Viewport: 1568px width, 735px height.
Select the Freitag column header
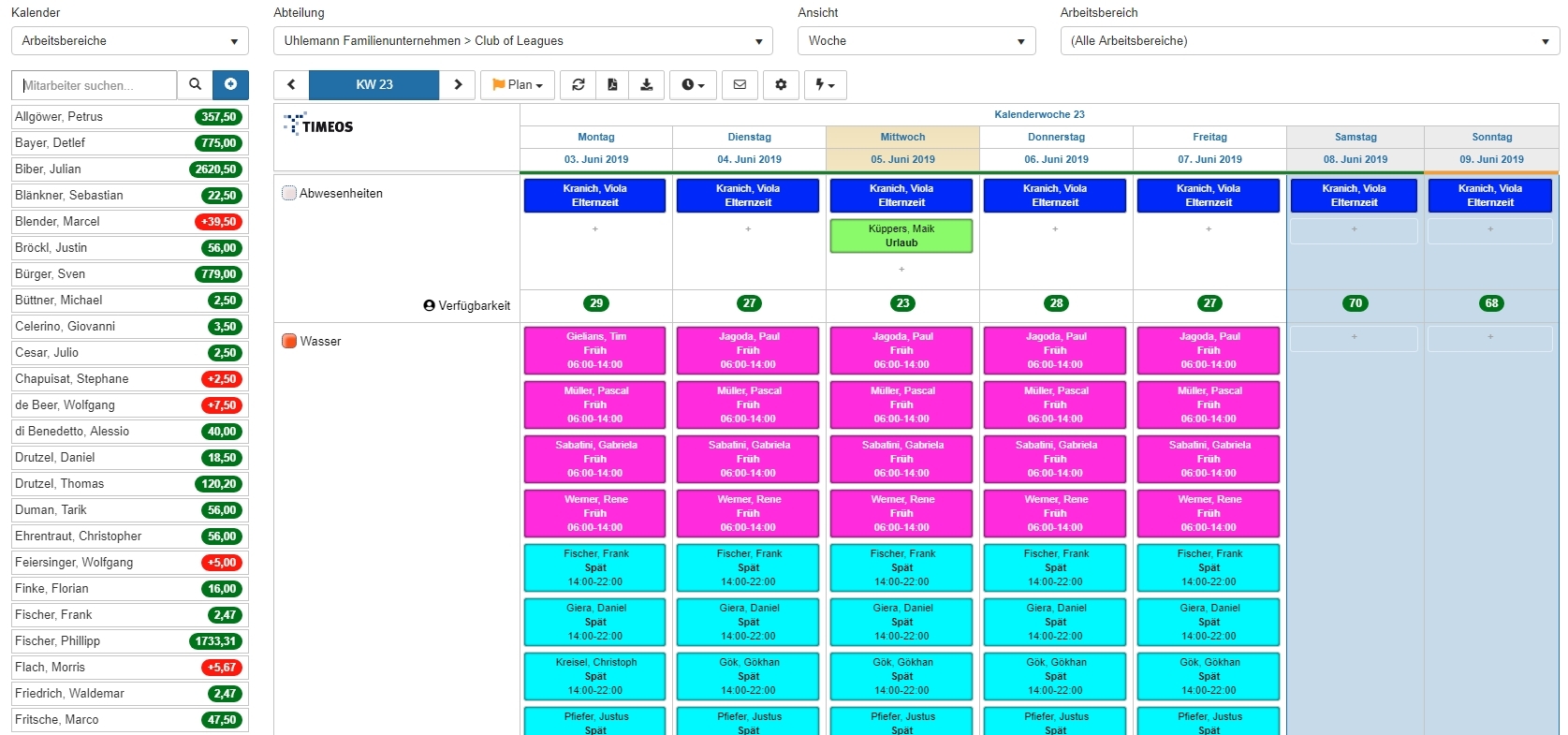click(1209, 137)
